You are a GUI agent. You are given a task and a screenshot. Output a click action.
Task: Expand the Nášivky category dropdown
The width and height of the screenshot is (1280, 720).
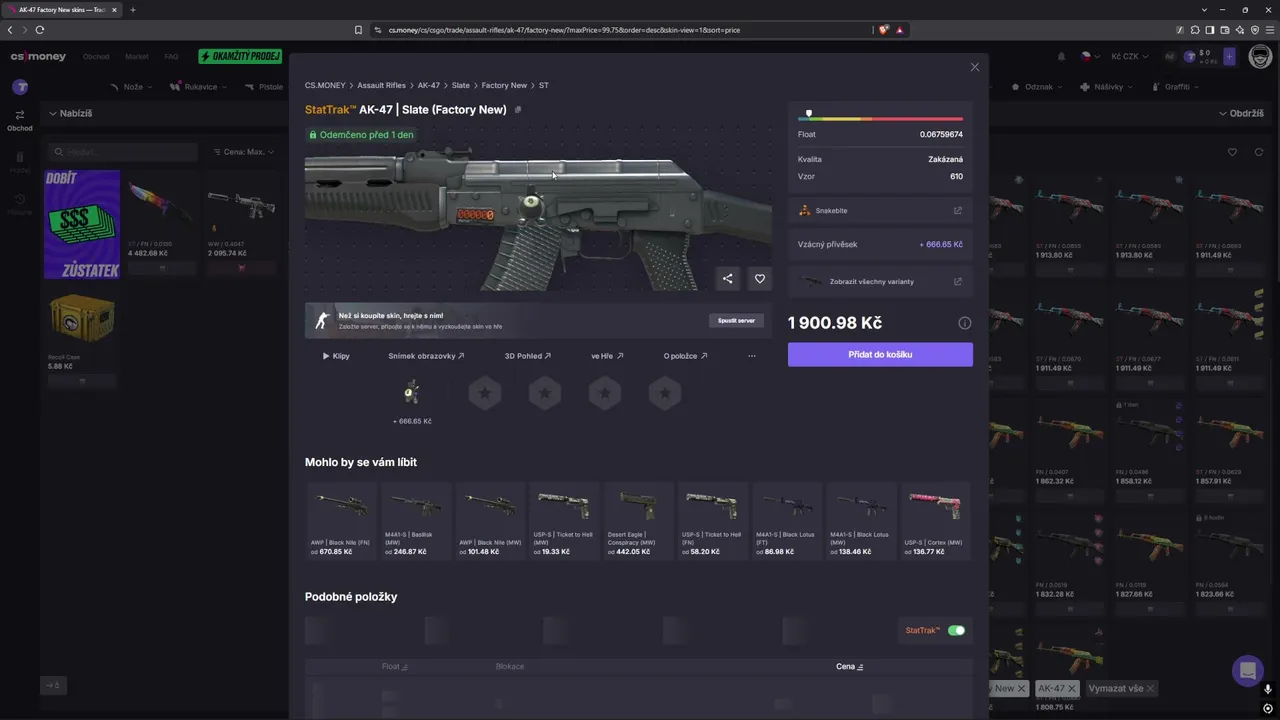coord(1108,87)
